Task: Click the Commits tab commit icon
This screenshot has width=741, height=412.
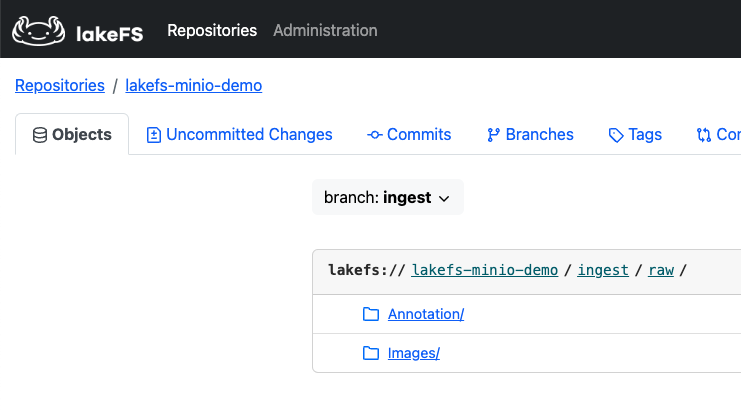Action: click(375, 135)
